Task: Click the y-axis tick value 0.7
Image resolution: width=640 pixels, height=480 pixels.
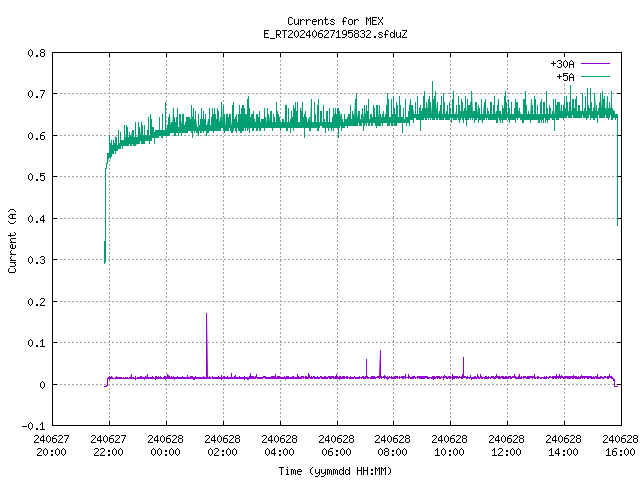Action: [36, 94]
